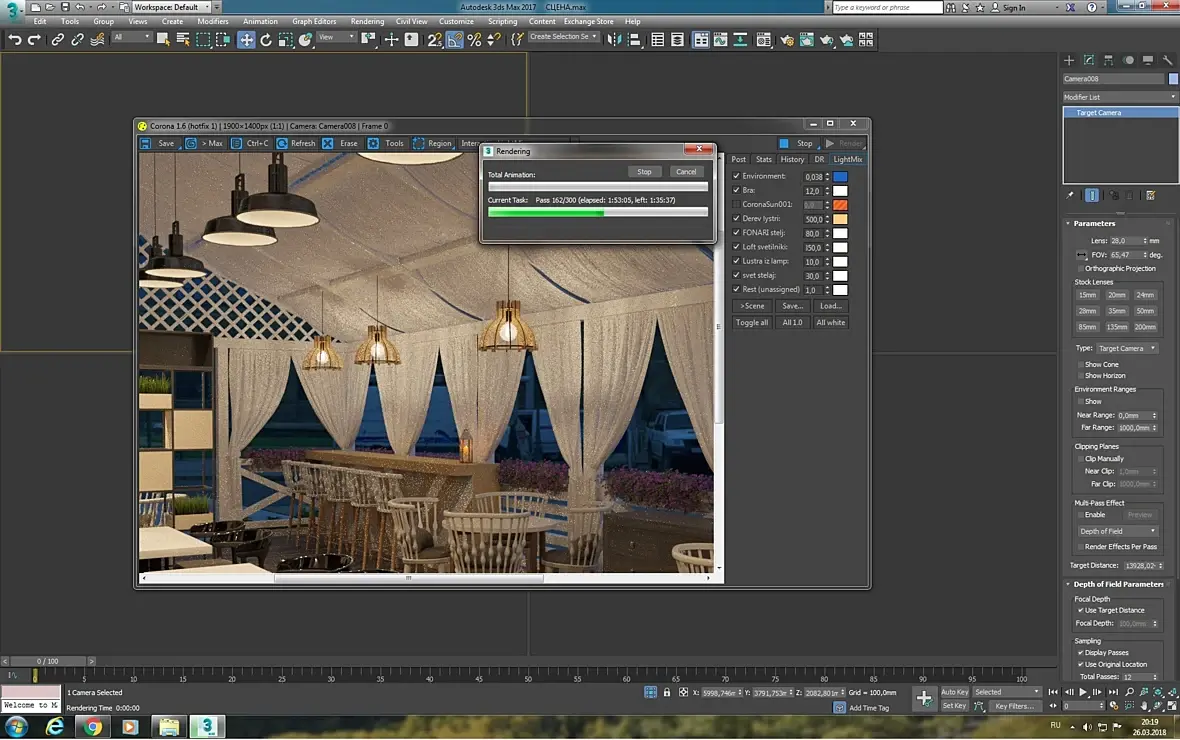Click the Corona Save icon
The width and height of the screenshot is (1180, 740).
(146, 144)
